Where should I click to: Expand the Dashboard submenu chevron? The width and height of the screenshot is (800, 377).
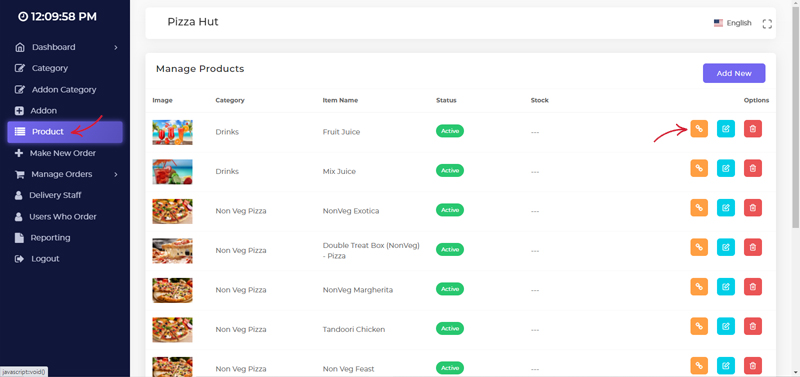tap(116, 47)
